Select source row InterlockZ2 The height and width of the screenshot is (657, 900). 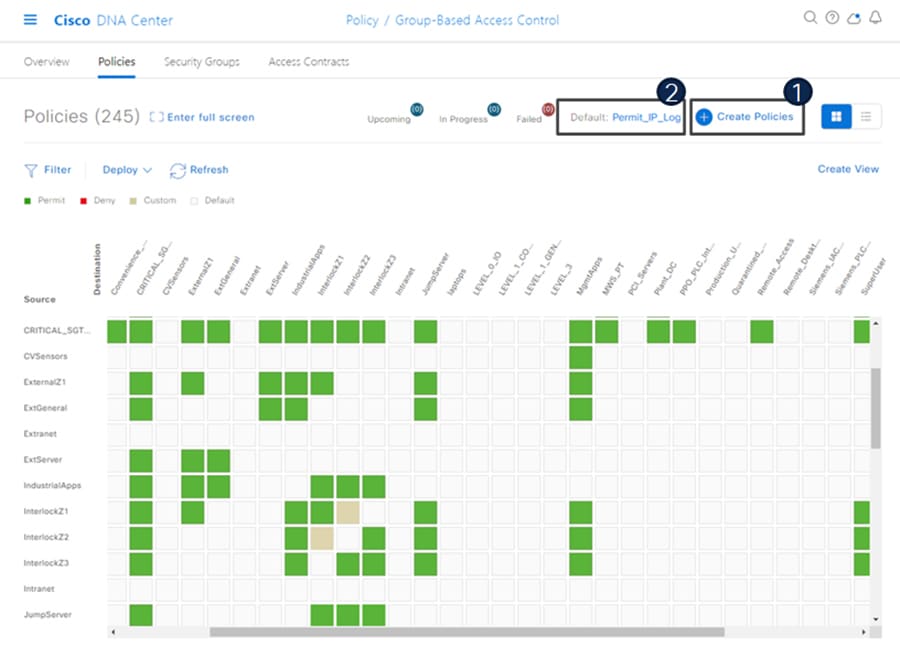46,537
